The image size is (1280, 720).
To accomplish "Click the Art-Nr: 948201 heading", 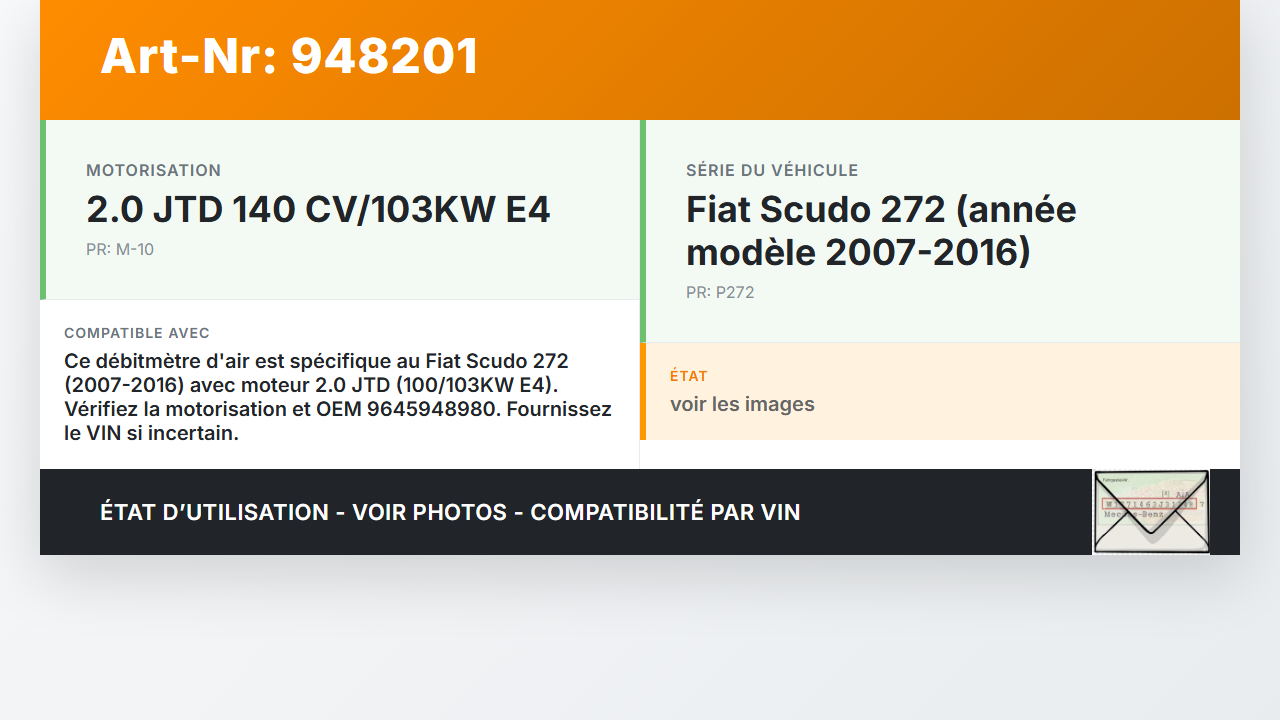I will click(289, 56).
